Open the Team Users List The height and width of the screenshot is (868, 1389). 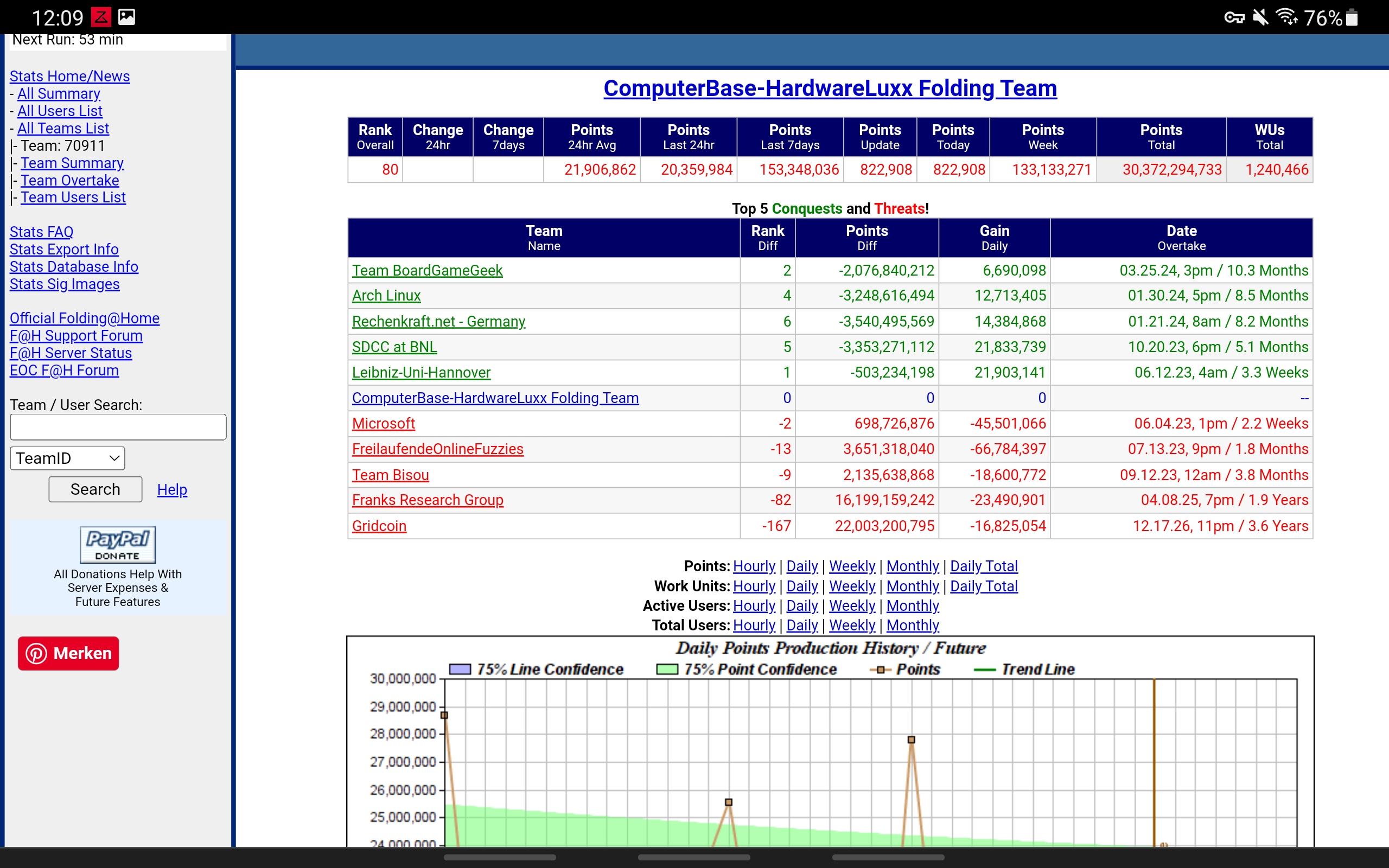tap(73, 197)
